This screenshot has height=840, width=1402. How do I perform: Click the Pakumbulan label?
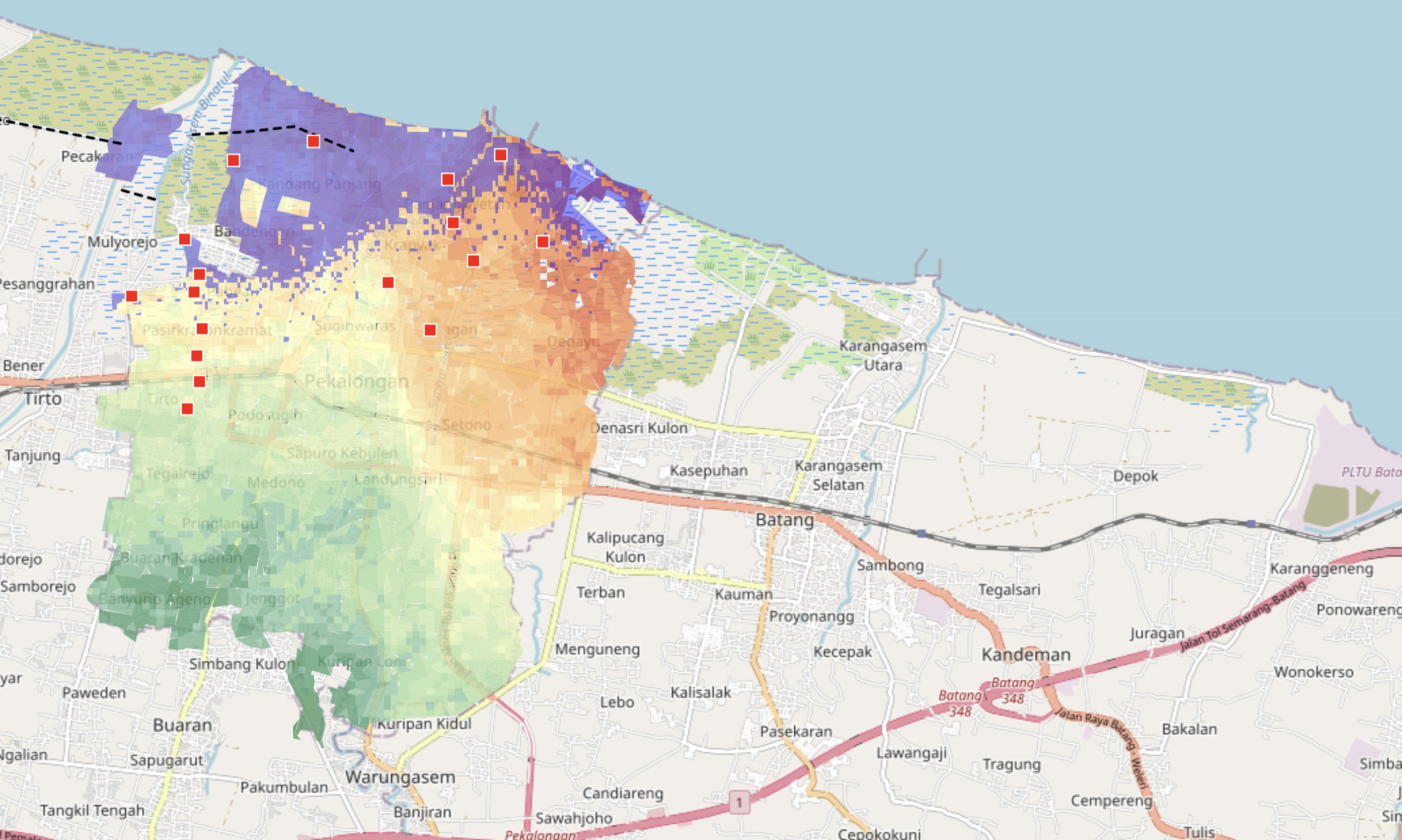(284, 787)
